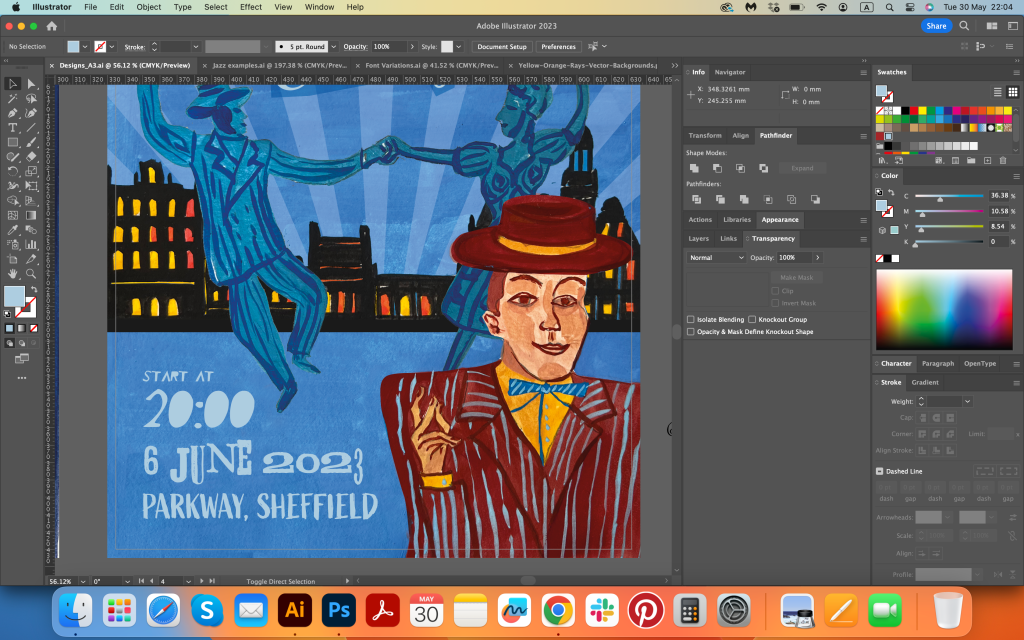Check the Knockout Group option
The height and width of the screenshot is (640, 1024).
[x=752, y=319]
